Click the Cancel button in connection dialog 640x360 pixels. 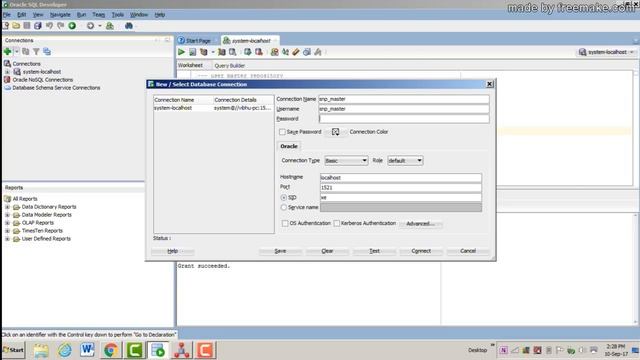tap(468, 251)
